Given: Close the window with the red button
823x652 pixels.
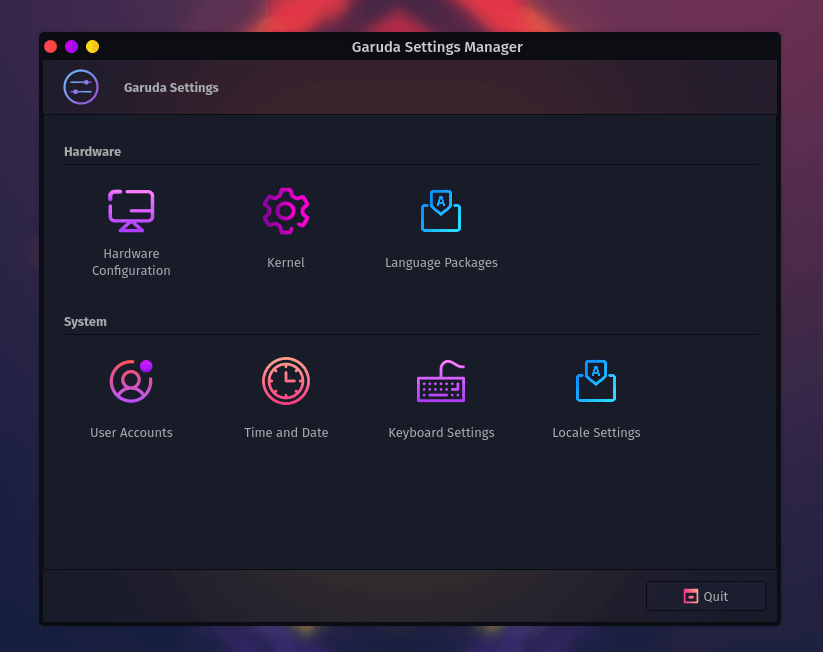Looking at the screenshot, I should pos(51,47).
